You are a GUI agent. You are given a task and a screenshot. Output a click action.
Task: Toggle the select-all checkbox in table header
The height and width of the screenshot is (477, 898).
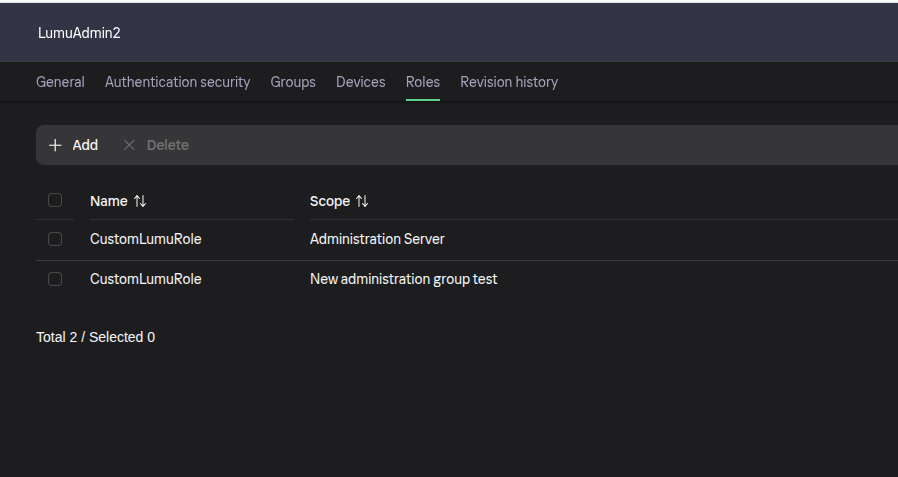tap(55, 200)
